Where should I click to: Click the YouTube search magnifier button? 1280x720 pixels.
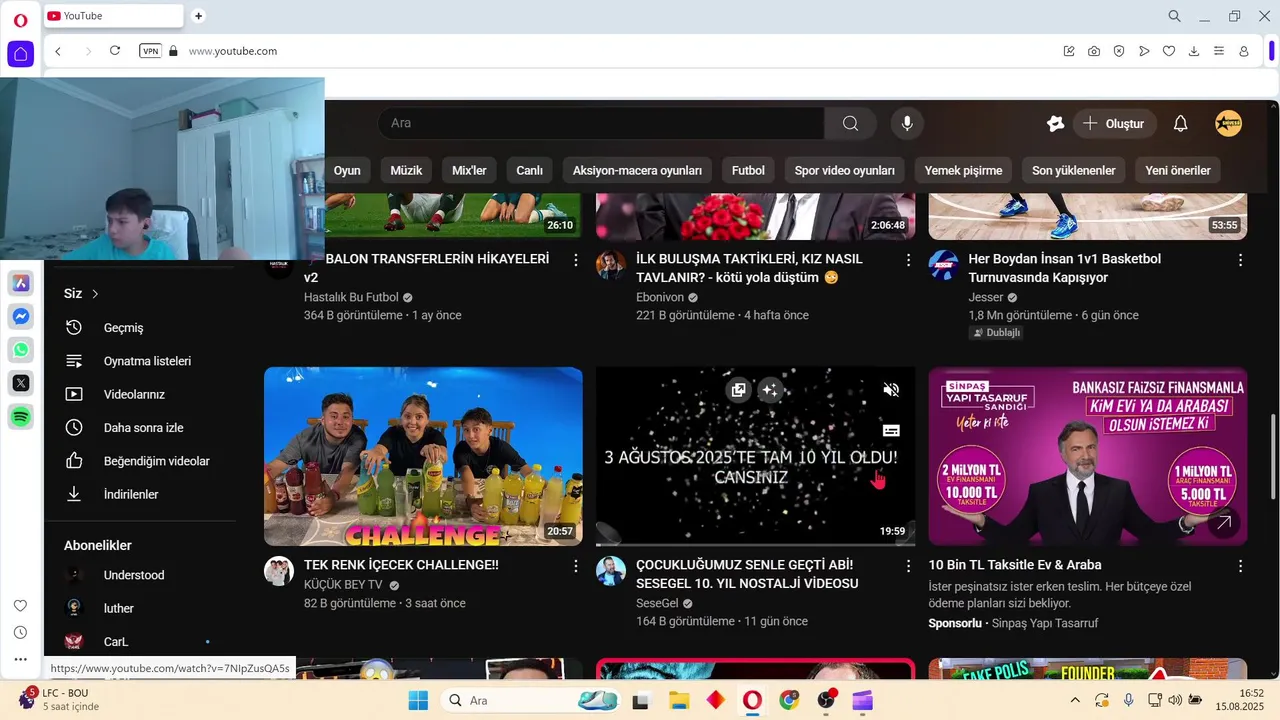click(x=850, y=123)
